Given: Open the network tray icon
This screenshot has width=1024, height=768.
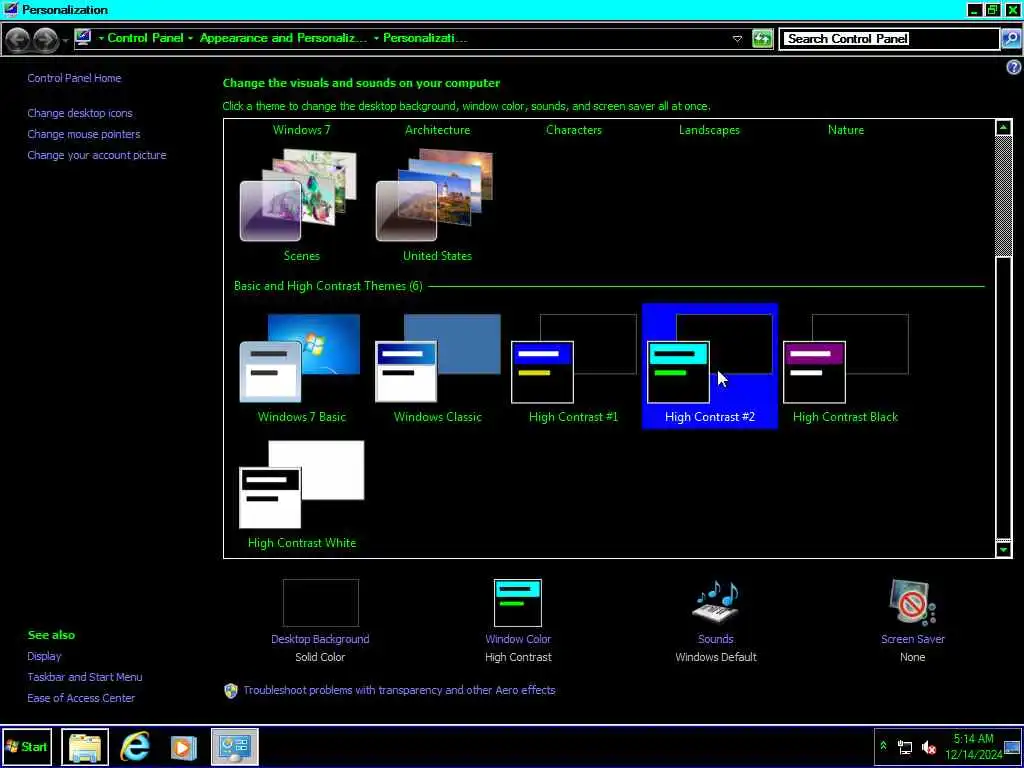Looking at the screenshot, I should click(905, 748).
